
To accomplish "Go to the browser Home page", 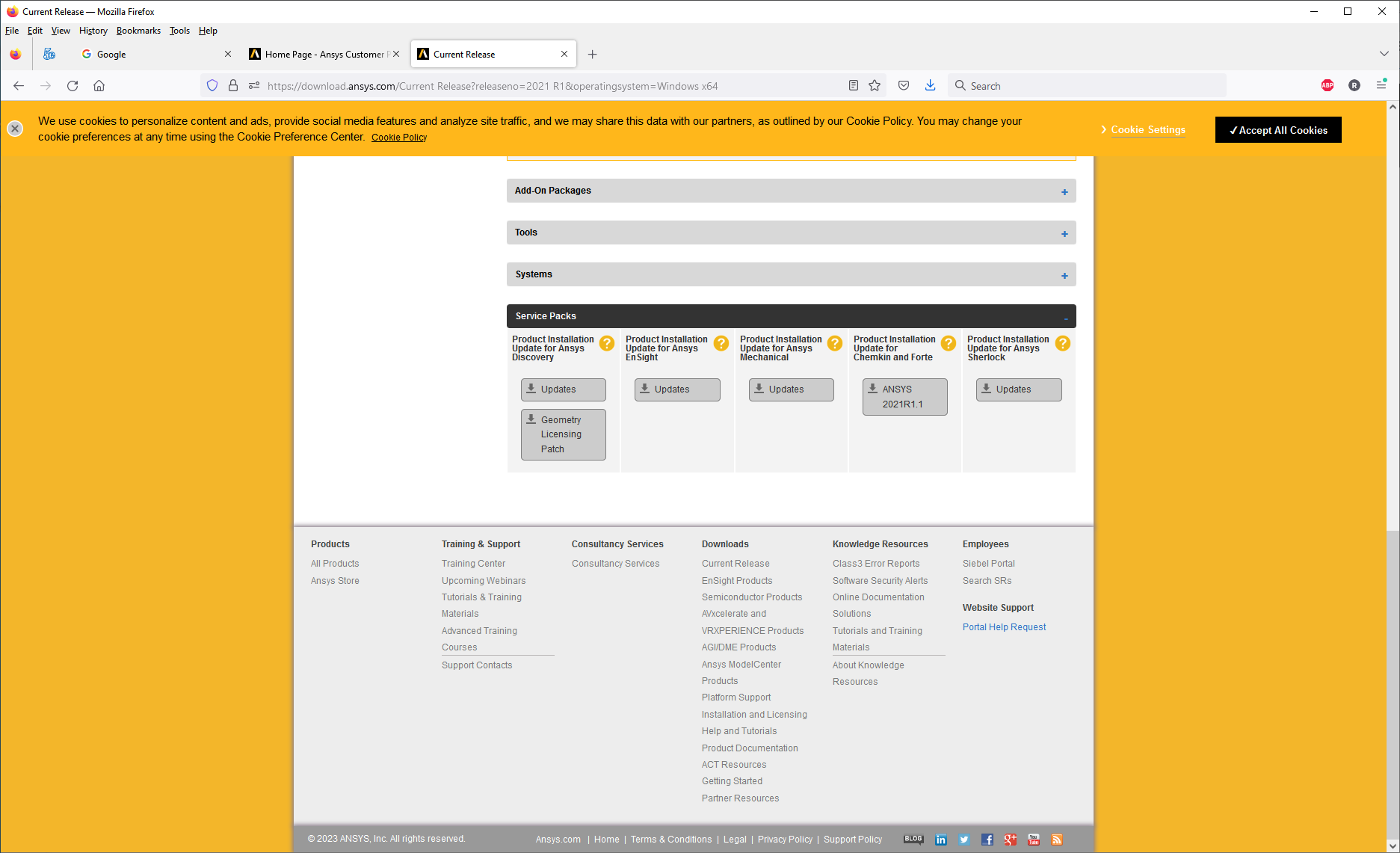I will pyautogui.click(x=99, y=86).
